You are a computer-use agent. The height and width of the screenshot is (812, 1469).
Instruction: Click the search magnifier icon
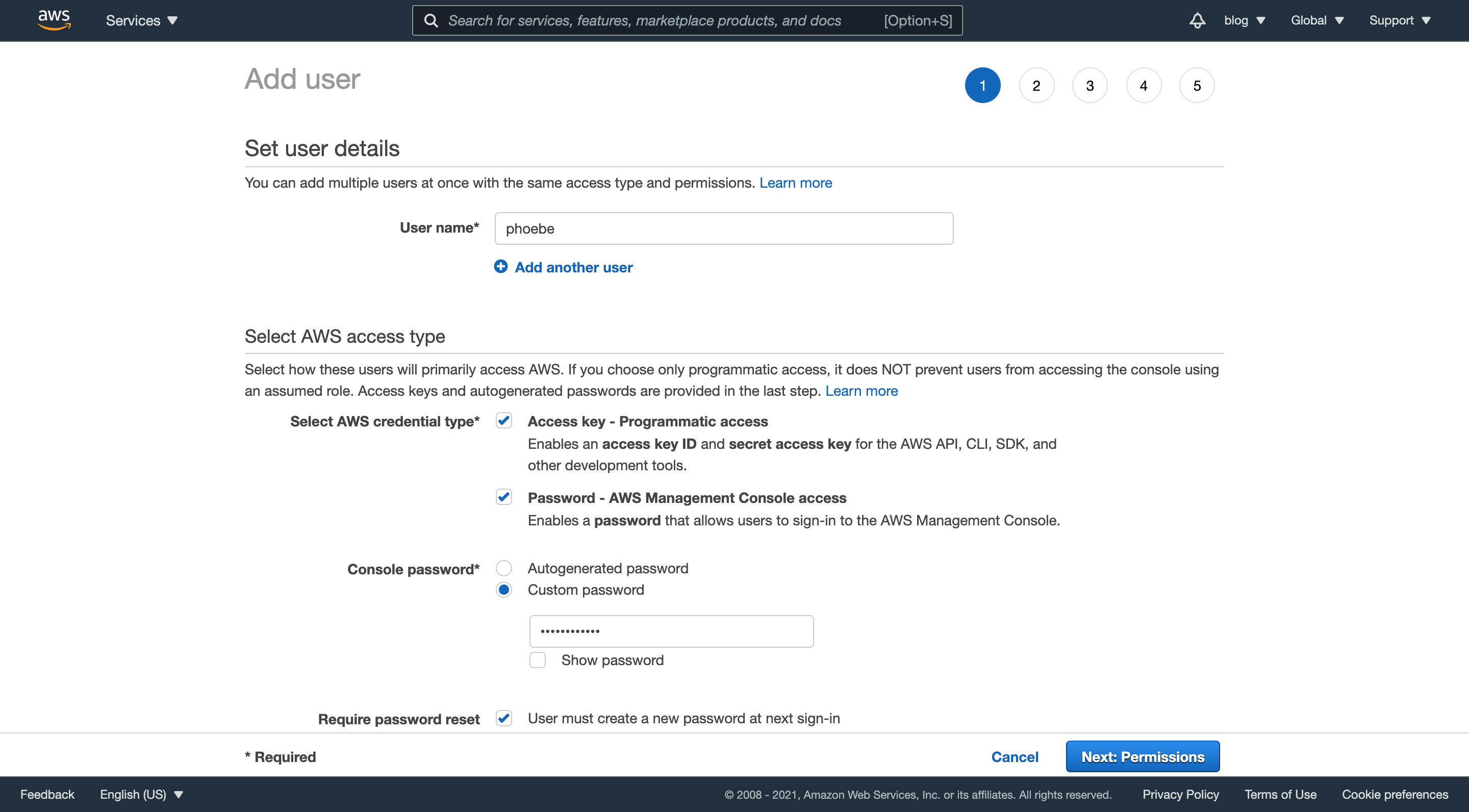pyautogui.click(x=432, y=20)
